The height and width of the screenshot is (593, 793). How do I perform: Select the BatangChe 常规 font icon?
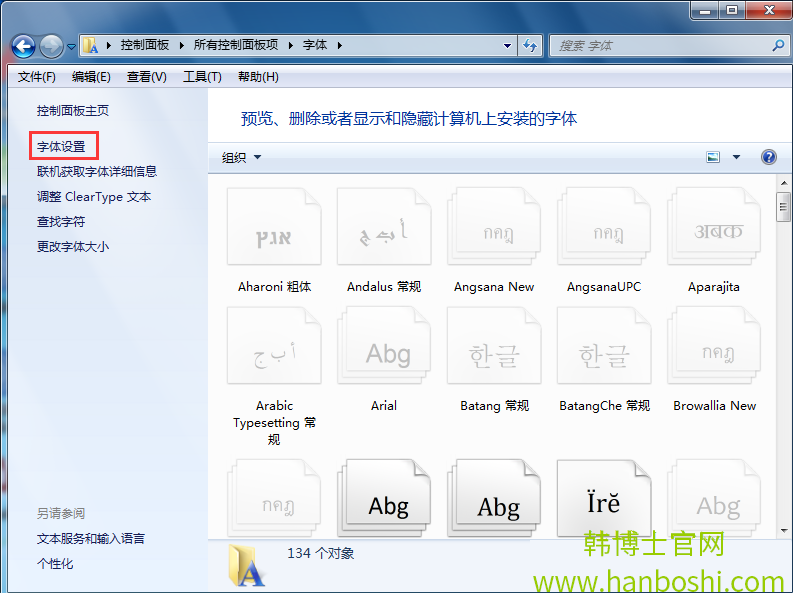604,345
